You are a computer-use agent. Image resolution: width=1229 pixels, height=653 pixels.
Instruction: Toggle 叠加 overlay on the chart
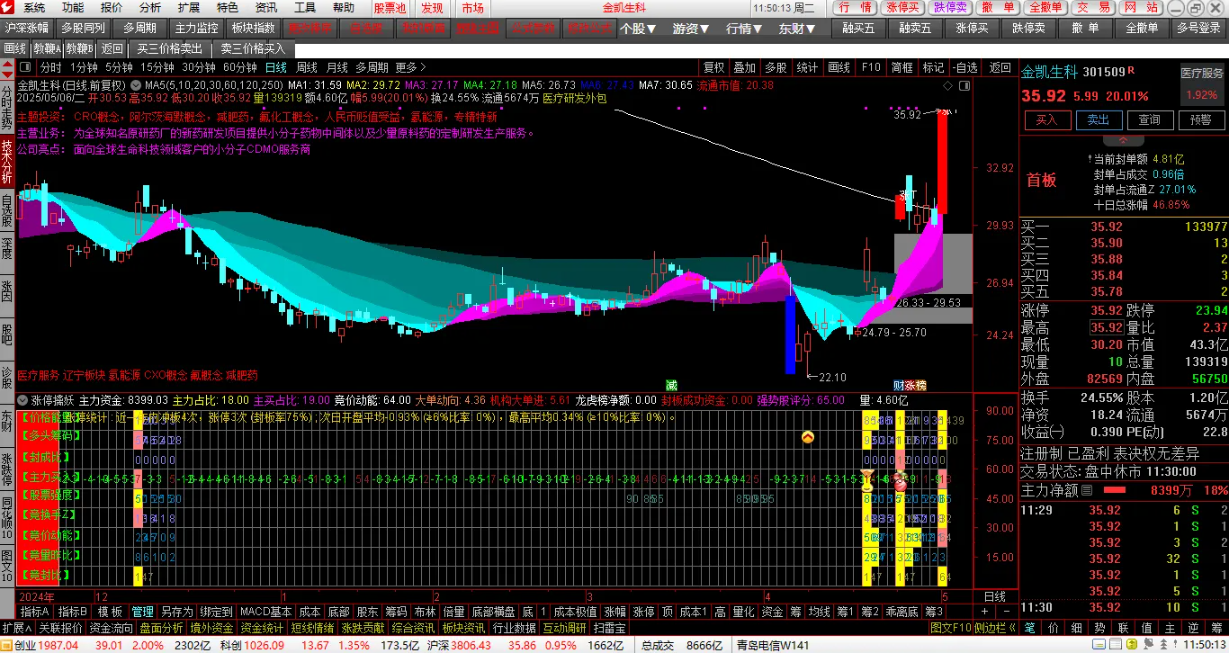745,68
